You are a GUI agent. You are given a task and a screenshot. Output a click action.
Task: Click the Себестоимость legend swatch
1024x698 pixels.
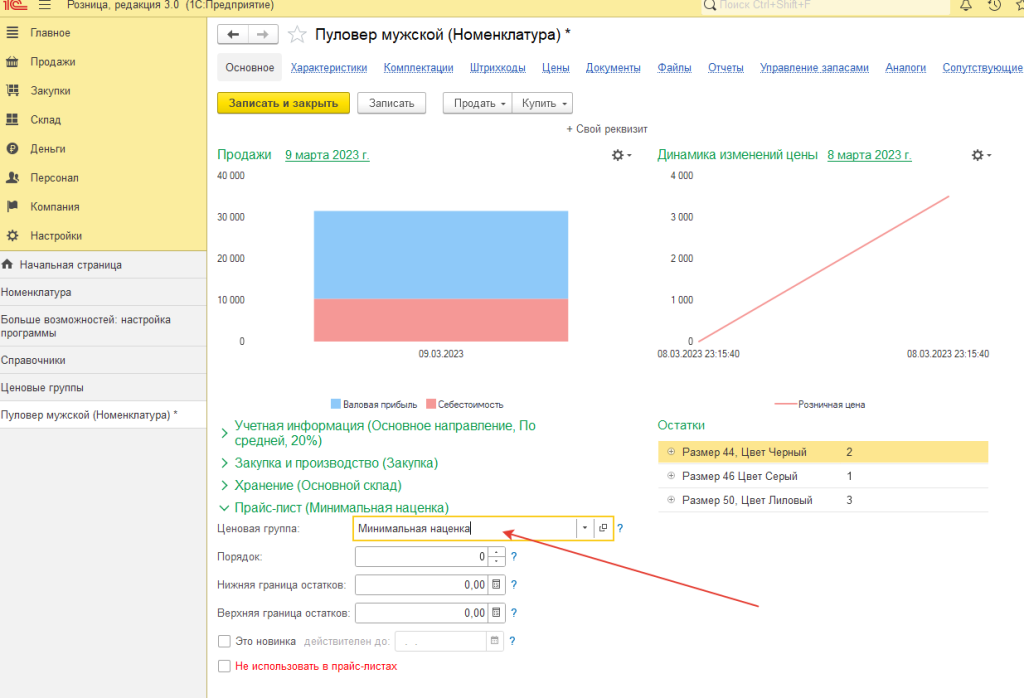[431, 404]
